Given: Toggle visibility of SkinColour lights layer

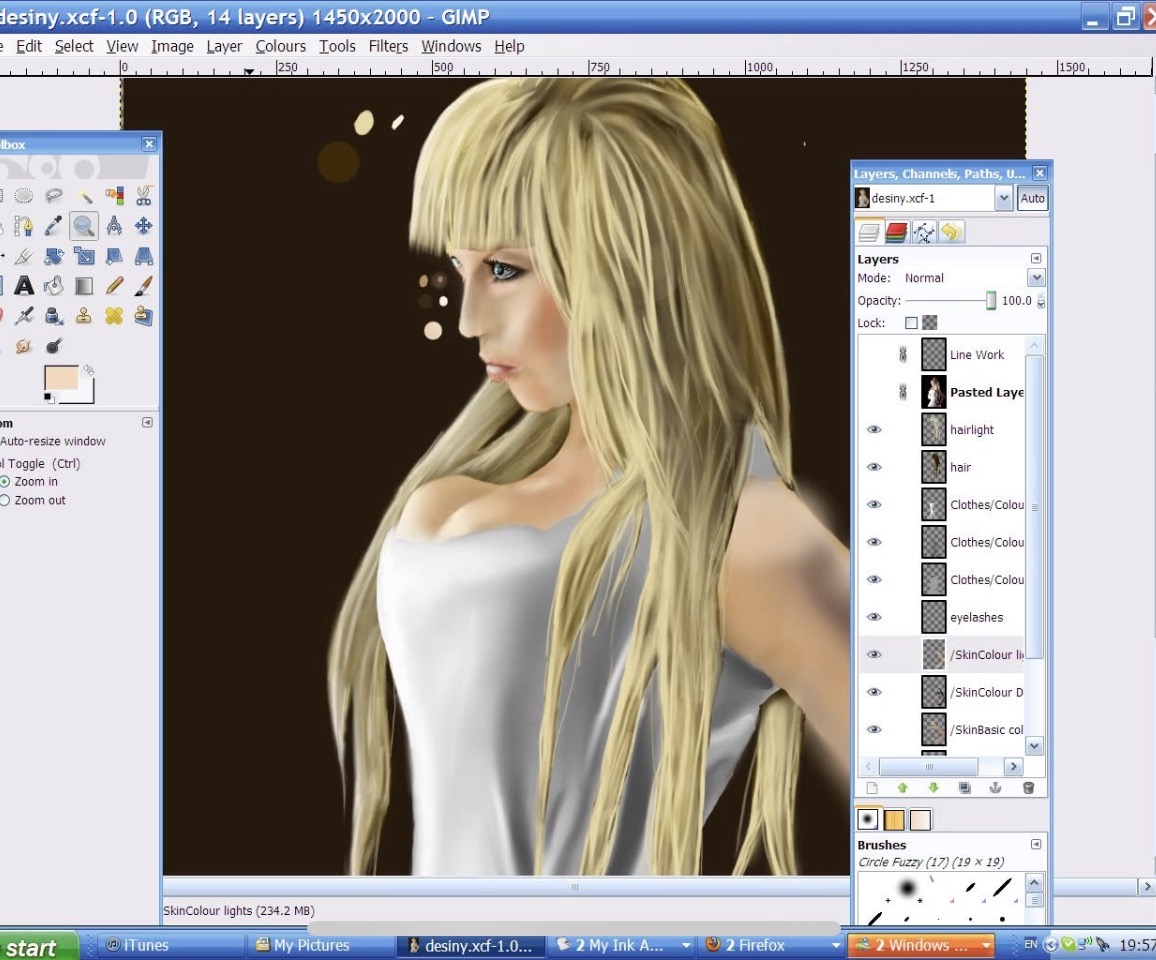Looking at the screenshot, I should [x=874, y=654].
